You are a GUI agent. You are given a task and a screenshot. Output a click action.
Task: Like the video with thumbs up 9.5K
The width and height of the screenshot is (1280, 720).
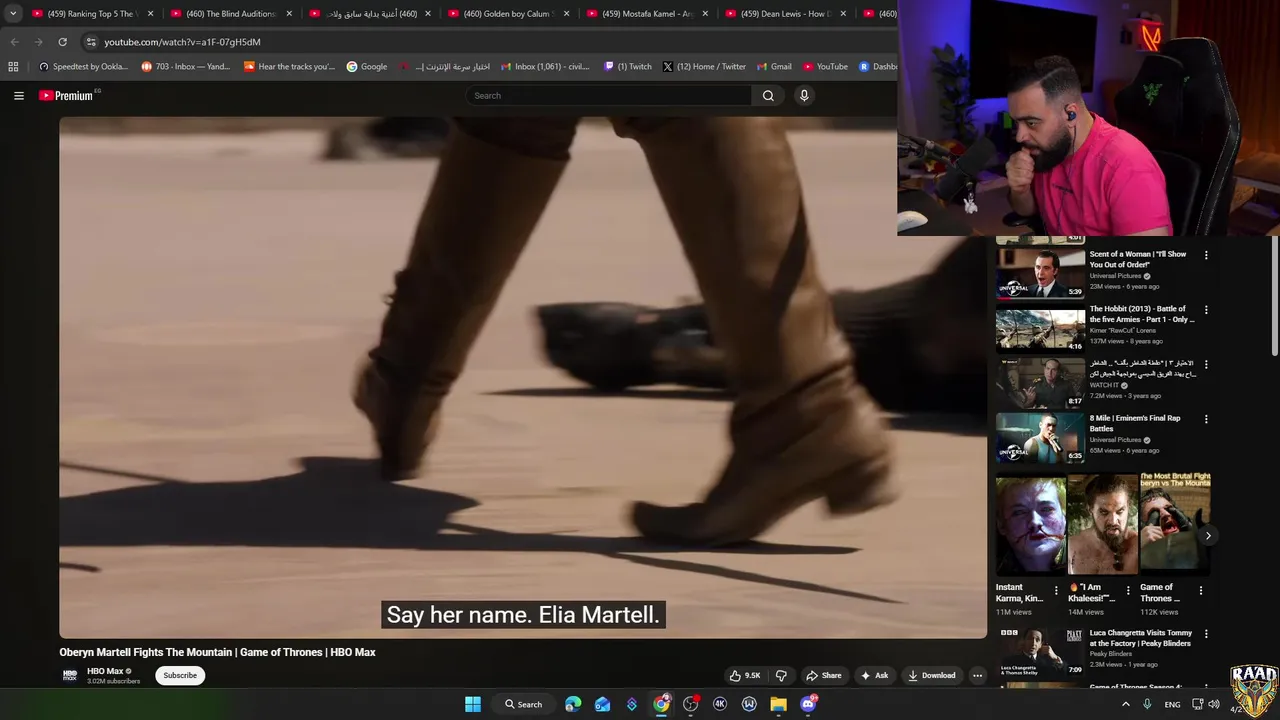click(x=745, y=675)
